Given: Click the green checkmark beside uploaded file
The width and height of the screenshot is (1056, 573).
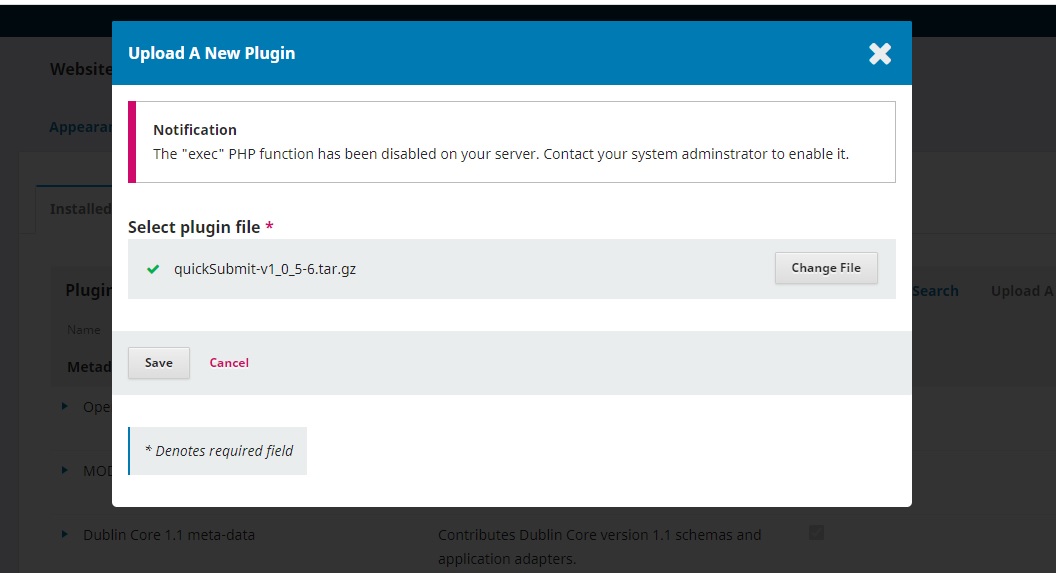Looking at the screenshot, I should click(x=154, y=269).
